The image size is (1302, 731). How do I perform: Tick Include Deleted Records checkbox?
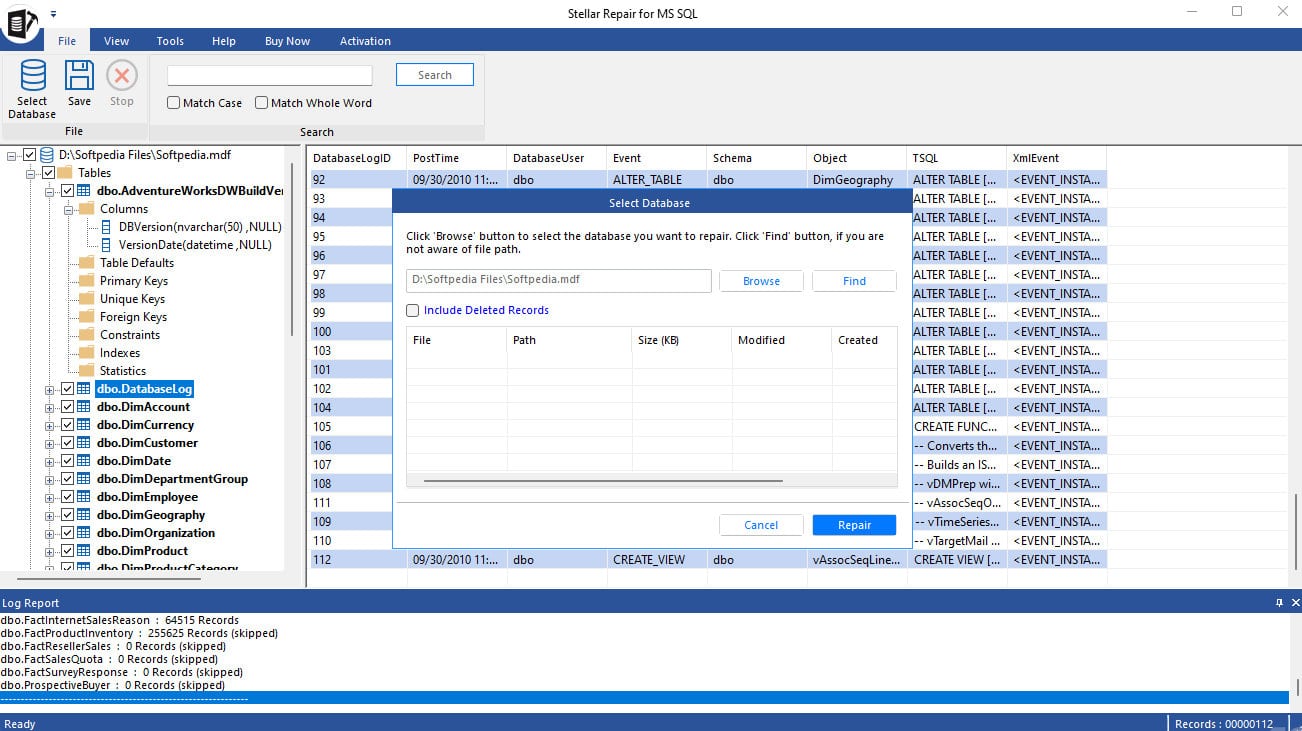412,311
